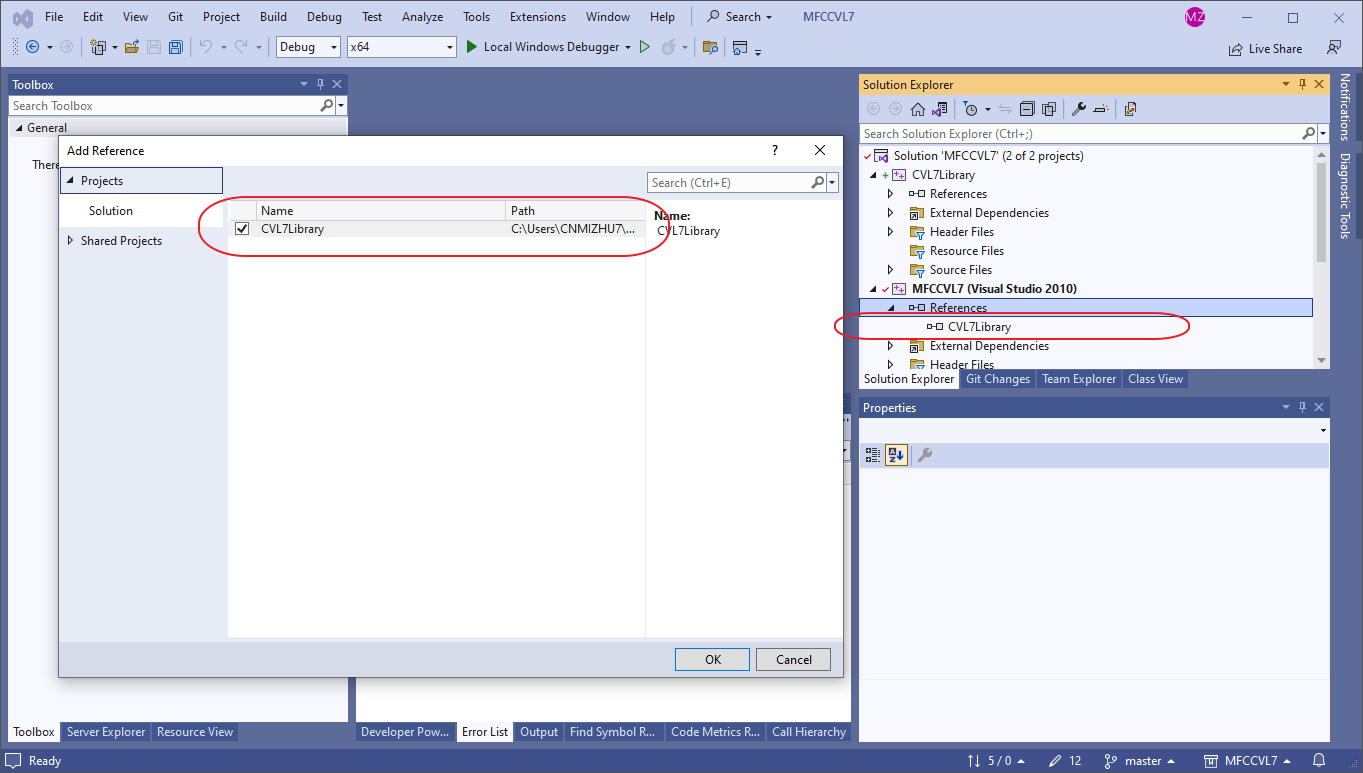Open search options dropdown in Add Reference
This screenshot has height=773, width=1363.
point(833,183)
